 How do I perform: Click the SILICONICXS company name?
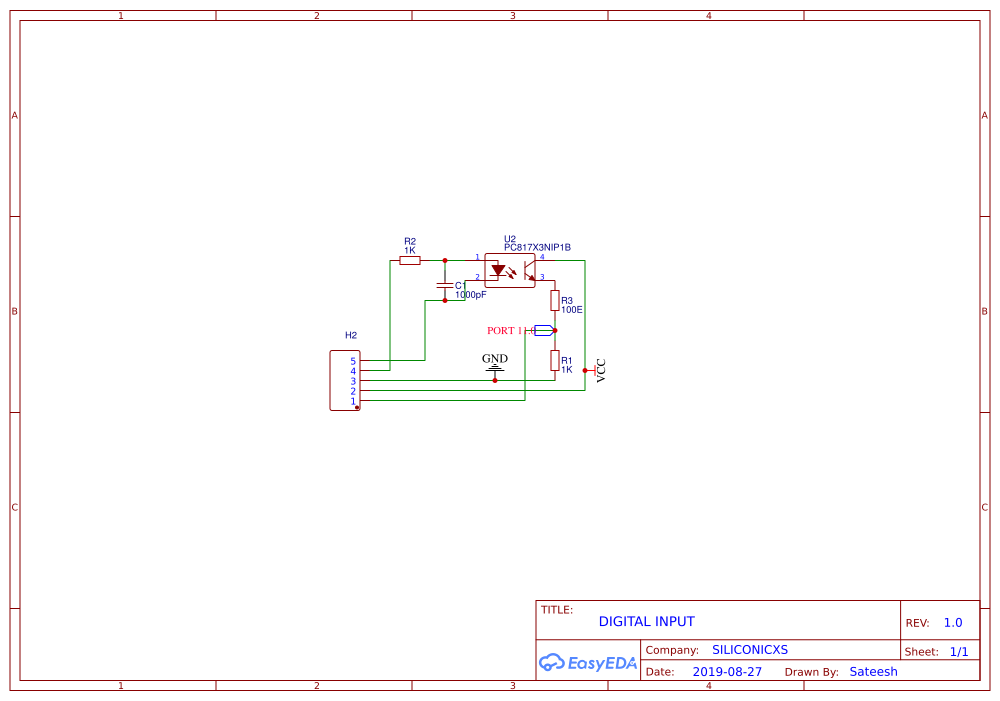click(750, 649)
